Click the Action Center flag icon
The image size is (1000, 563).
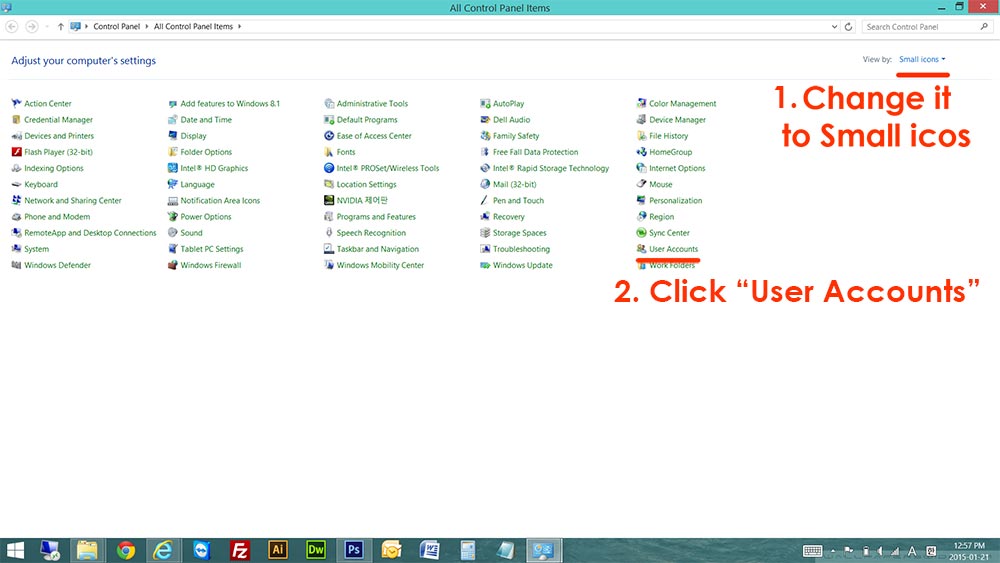17,103
